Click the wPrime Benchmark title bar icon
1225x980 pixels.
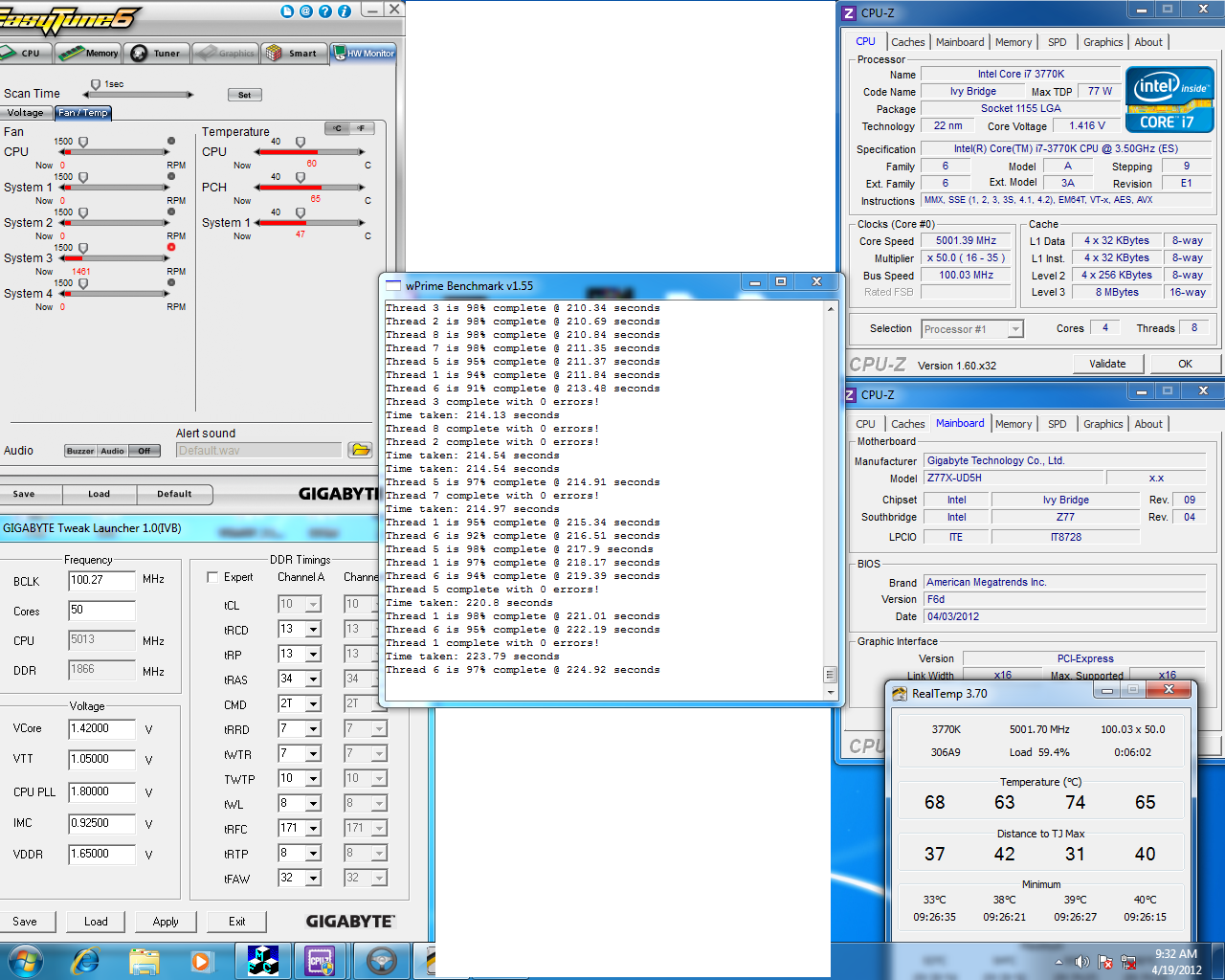point(393,285)
